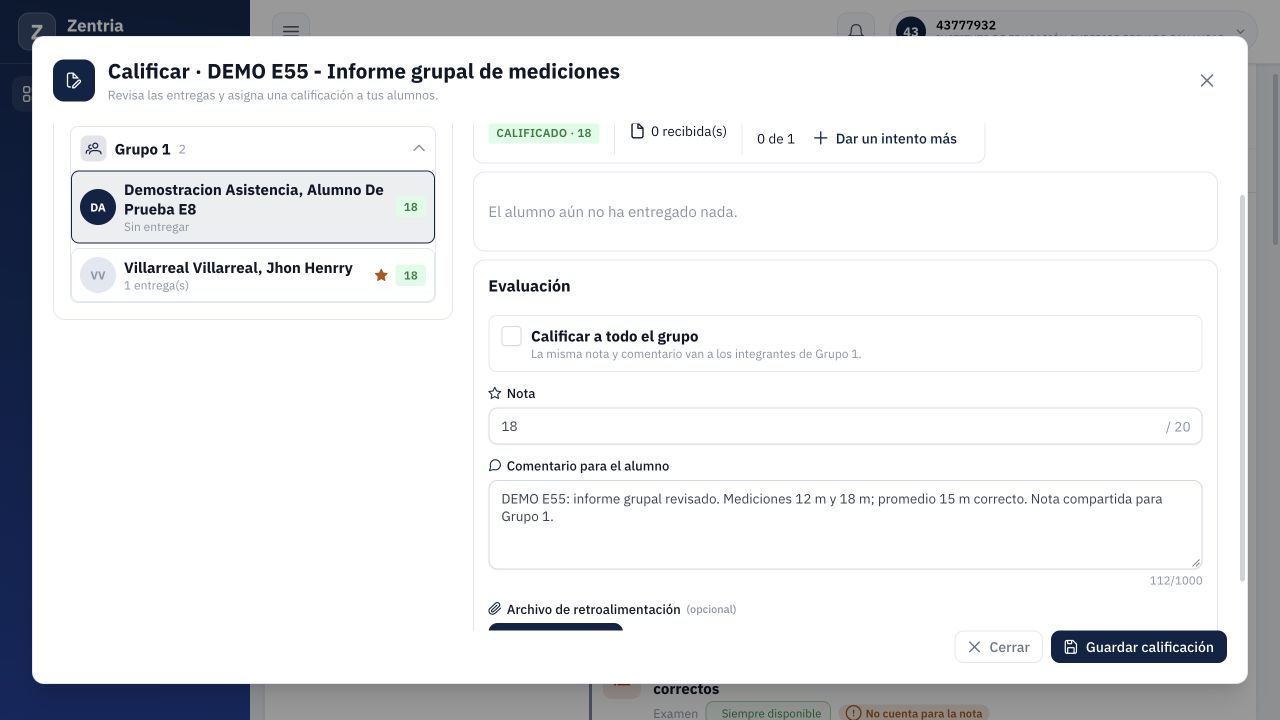
Task: Click the star icon on Villarreal's row
Action: pos(381,275)
